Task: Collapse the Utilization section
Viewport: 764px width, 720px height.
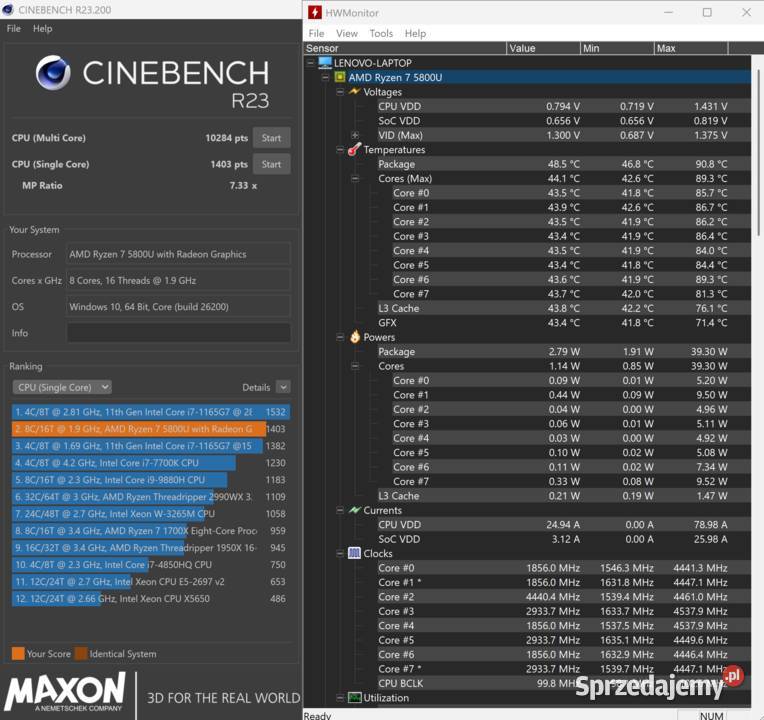Action: click(340, 698)
